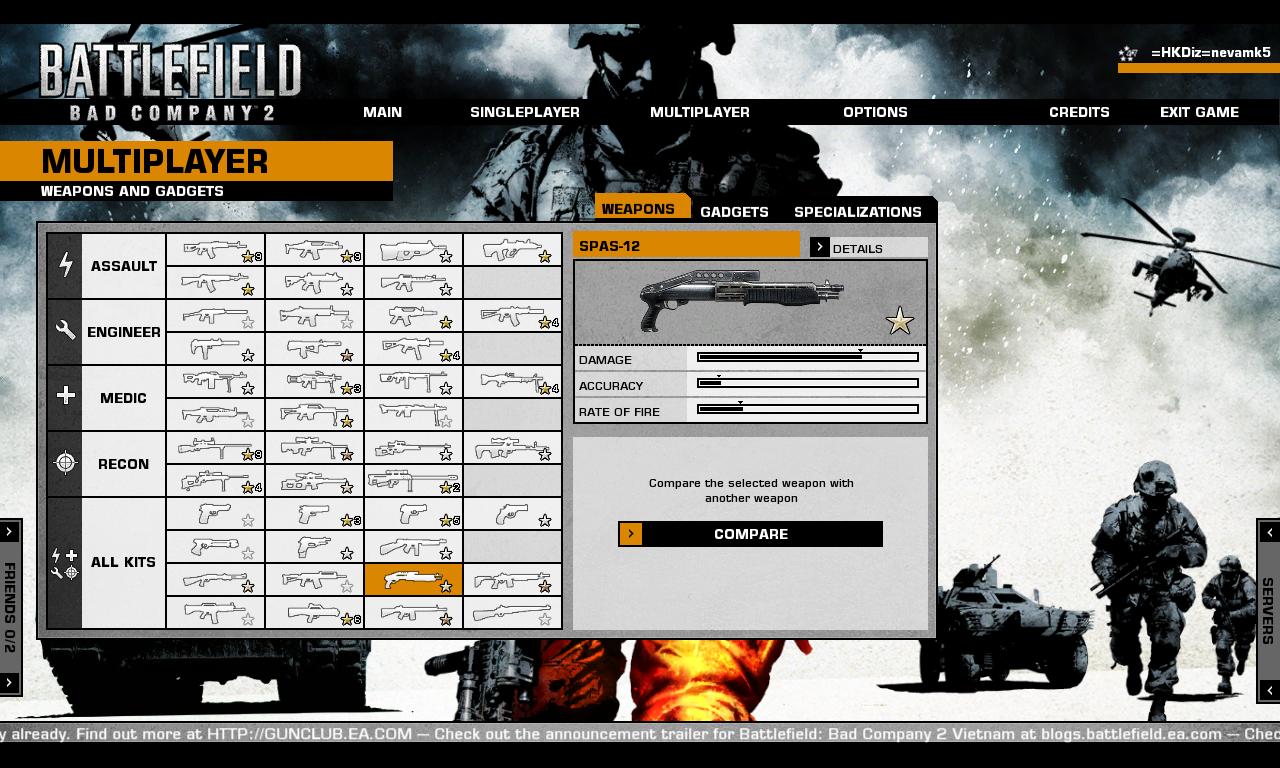Screen dimensions: 1280x768
Task: Select the AEK-971 rifle in the Assault row
Action: click(x=215, y=250)
